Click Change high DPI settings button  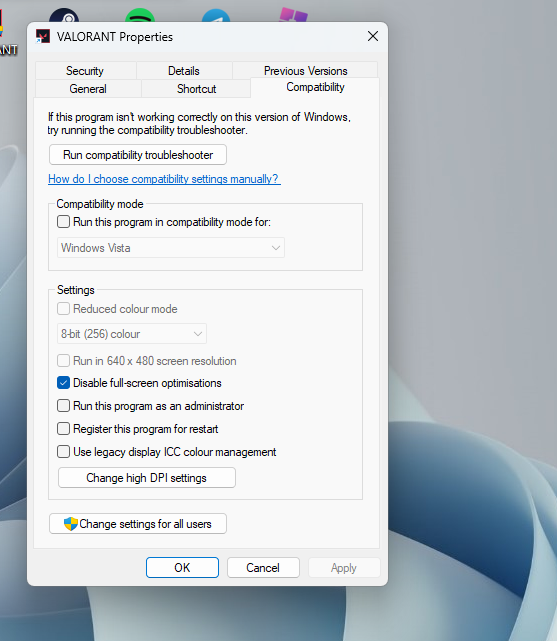point(147,478)
